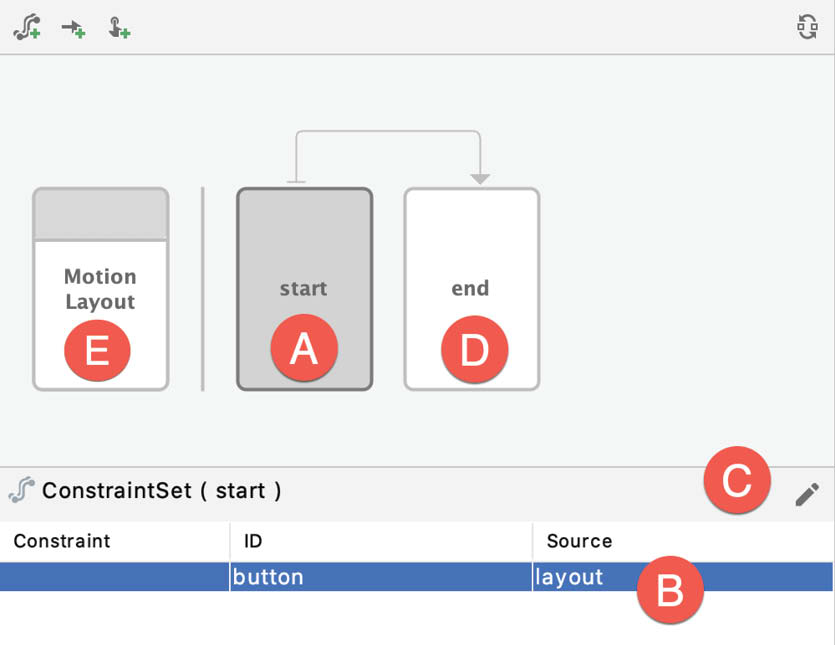Click the Source column header

(x=579, y=541)
